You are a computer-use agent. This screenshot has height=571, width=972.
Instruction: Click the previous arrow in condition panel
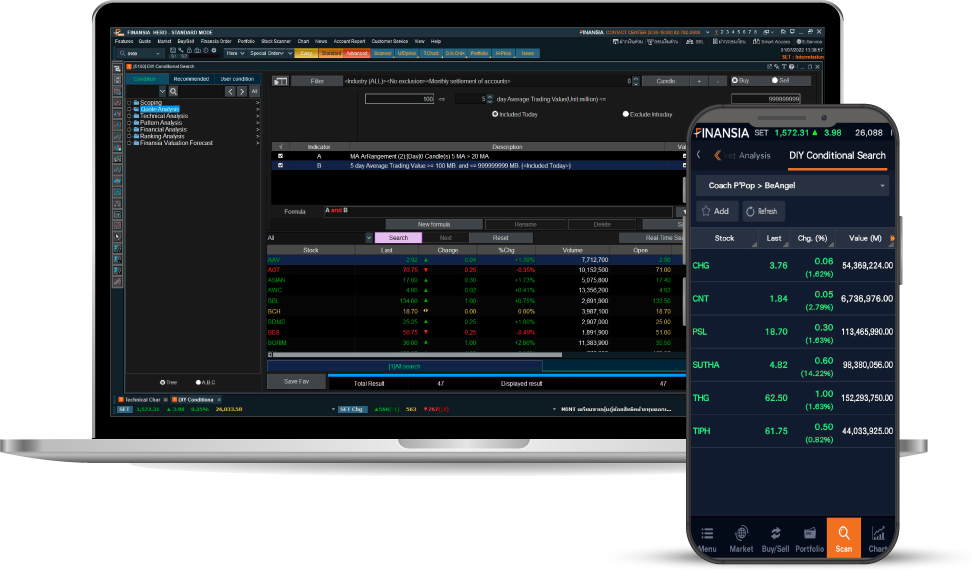(230, 92)
